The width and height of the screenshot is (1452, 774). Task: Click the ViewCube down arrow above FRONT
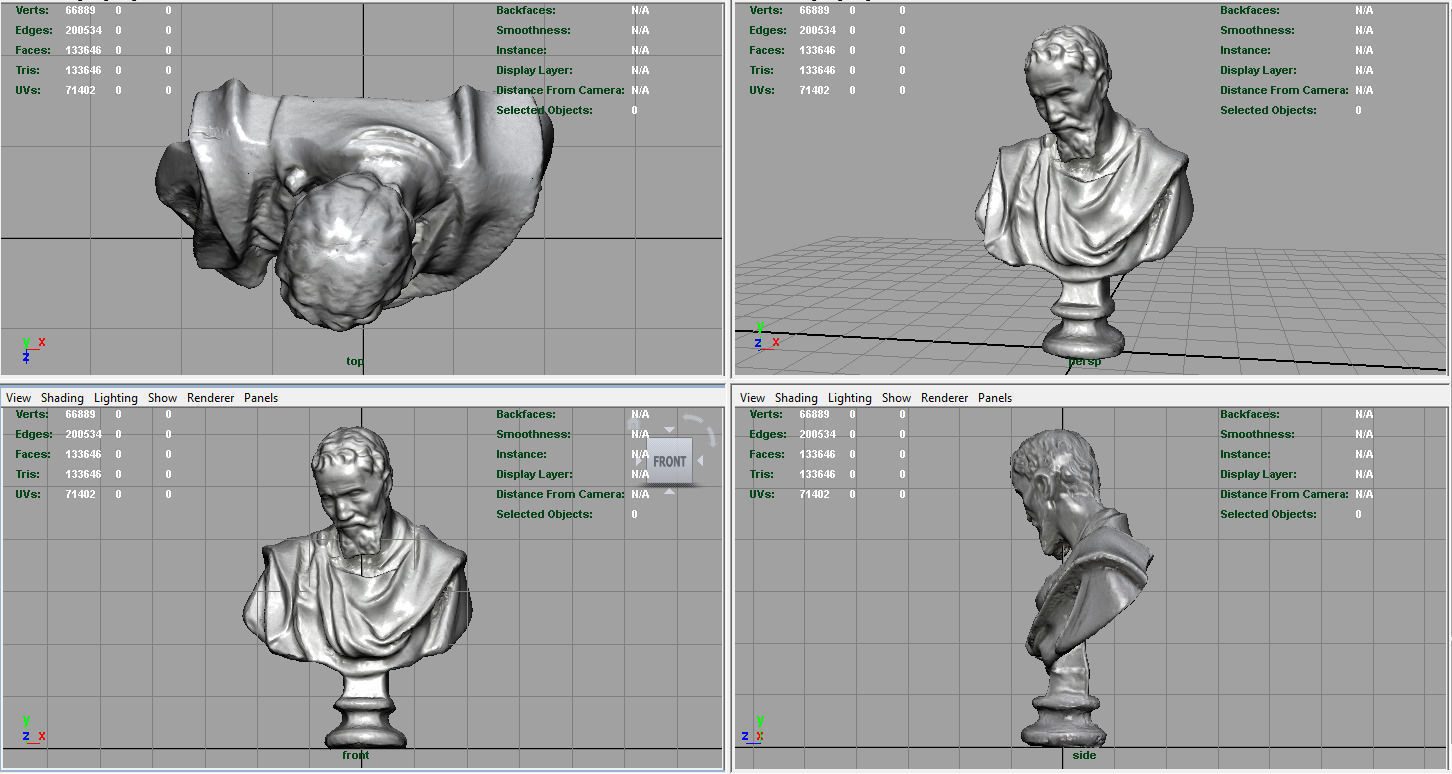coord(670,430)
